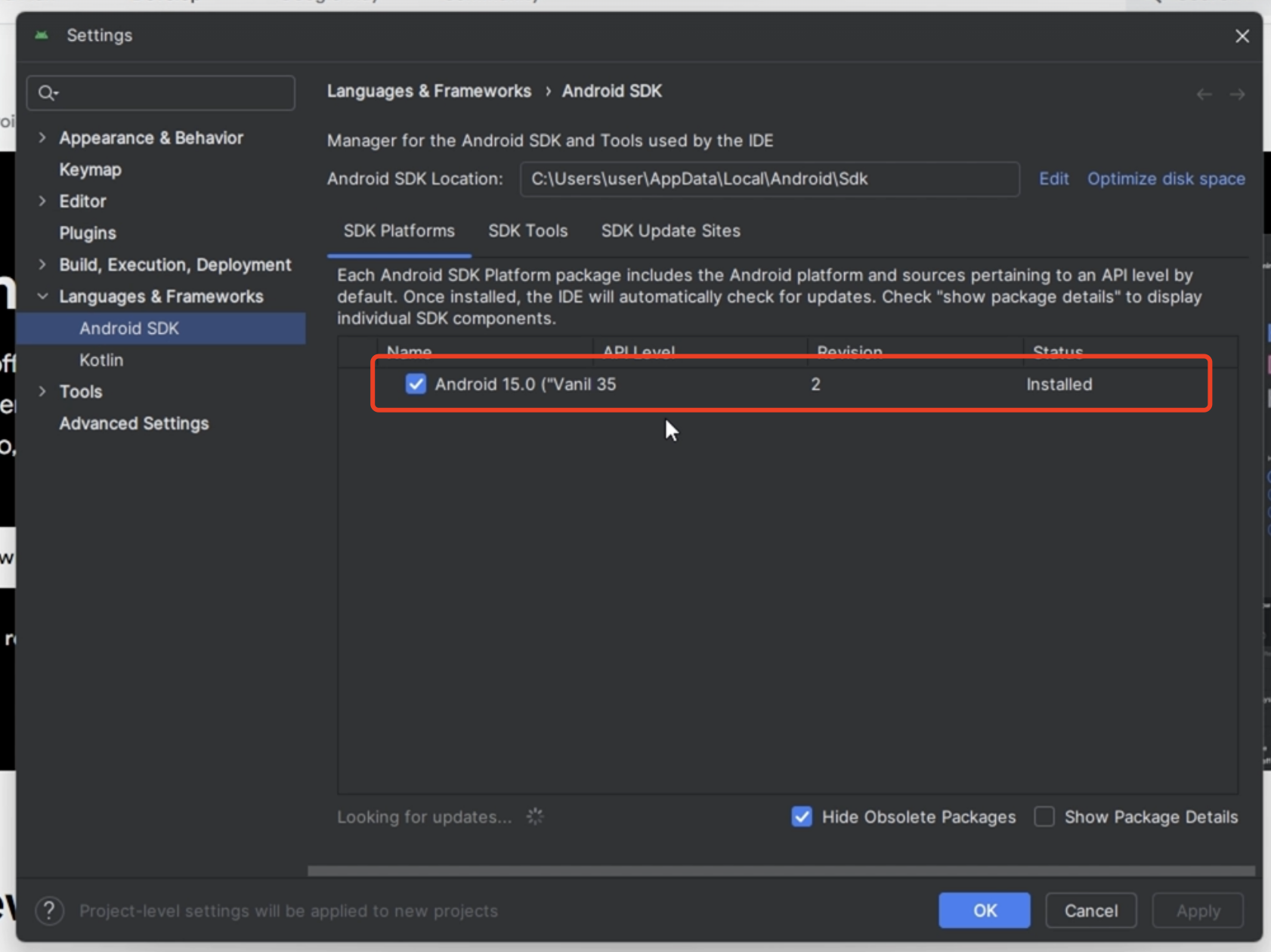Expand the Editor section

point(42,201)
